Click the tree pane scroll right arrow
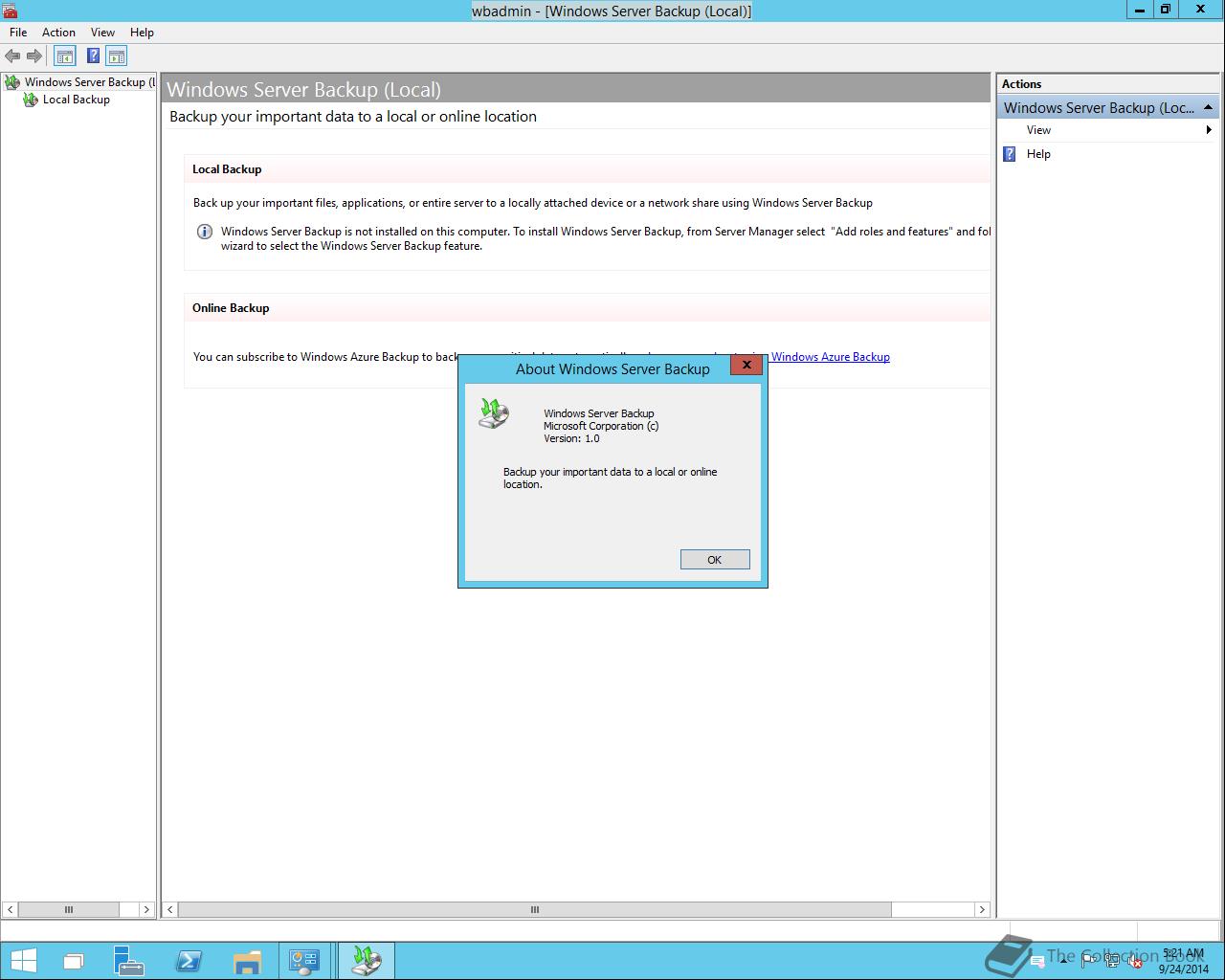The image size is (1225, 980). click(146, 909)
